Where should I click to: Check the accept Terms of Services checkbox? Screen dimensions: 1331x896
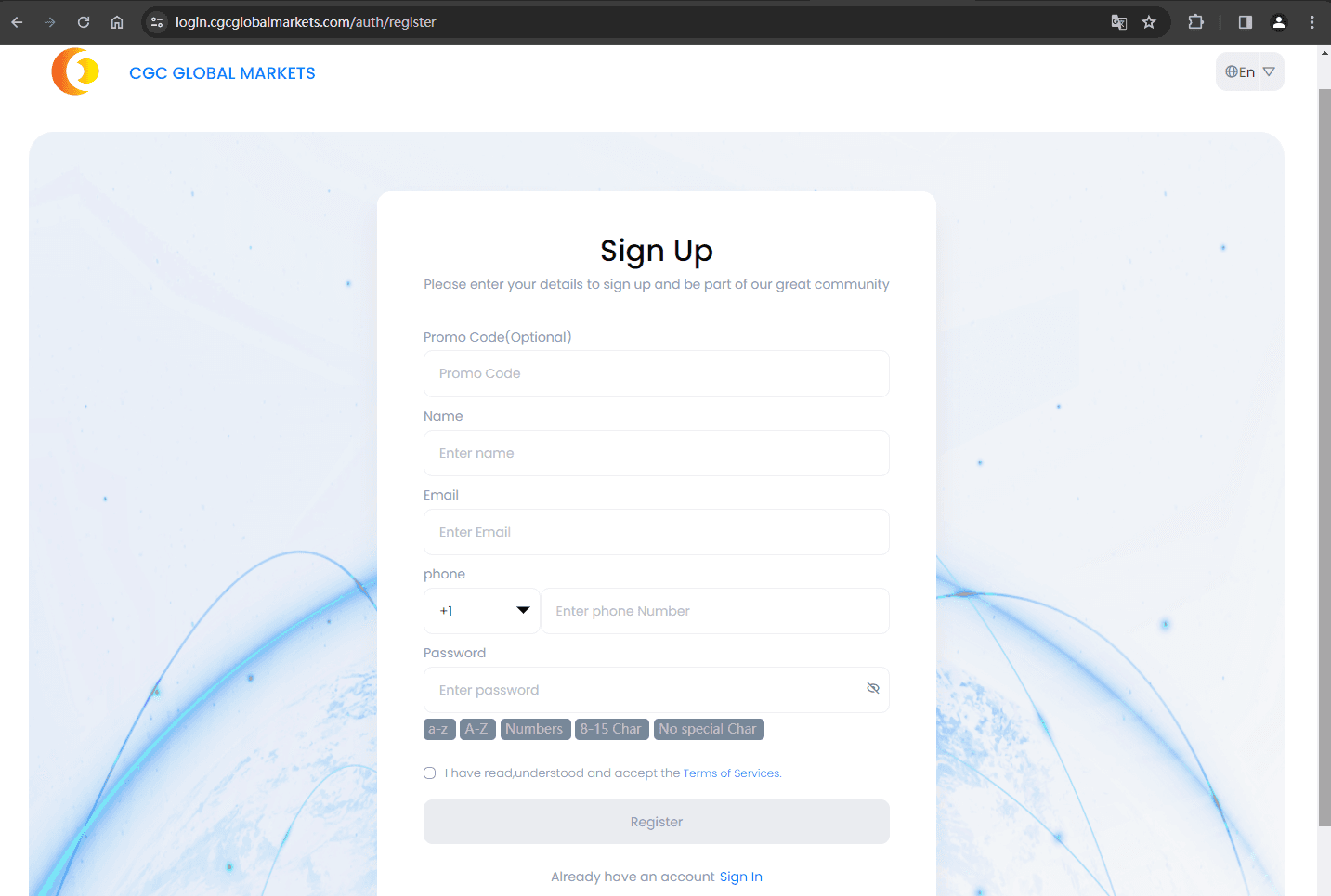tap(430, 773)
